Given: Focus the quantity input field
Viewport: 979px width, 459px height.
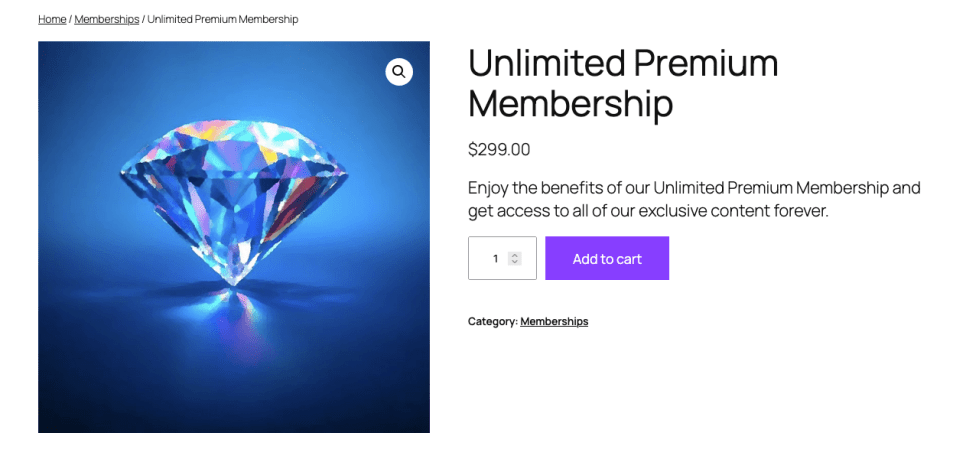Looking at the screenshot, I should tap(494, 259).
